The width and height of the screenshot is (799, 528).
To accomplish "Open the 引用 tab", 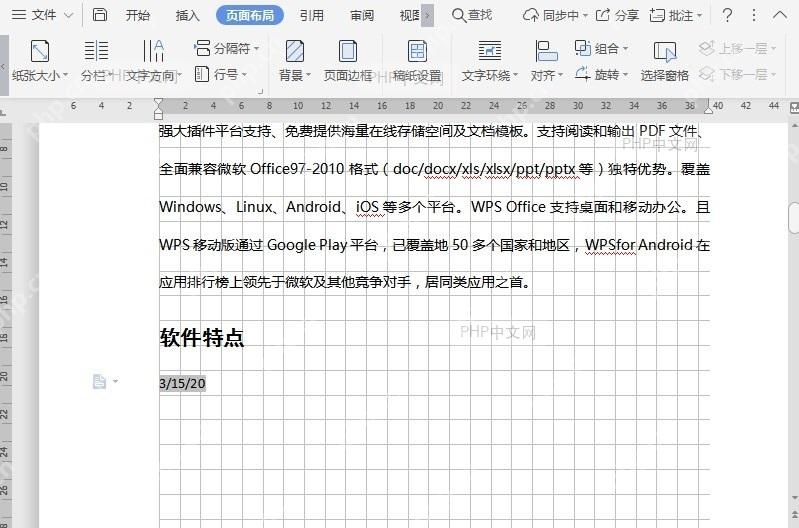I will pyautogui.click(x=311, y=16).
